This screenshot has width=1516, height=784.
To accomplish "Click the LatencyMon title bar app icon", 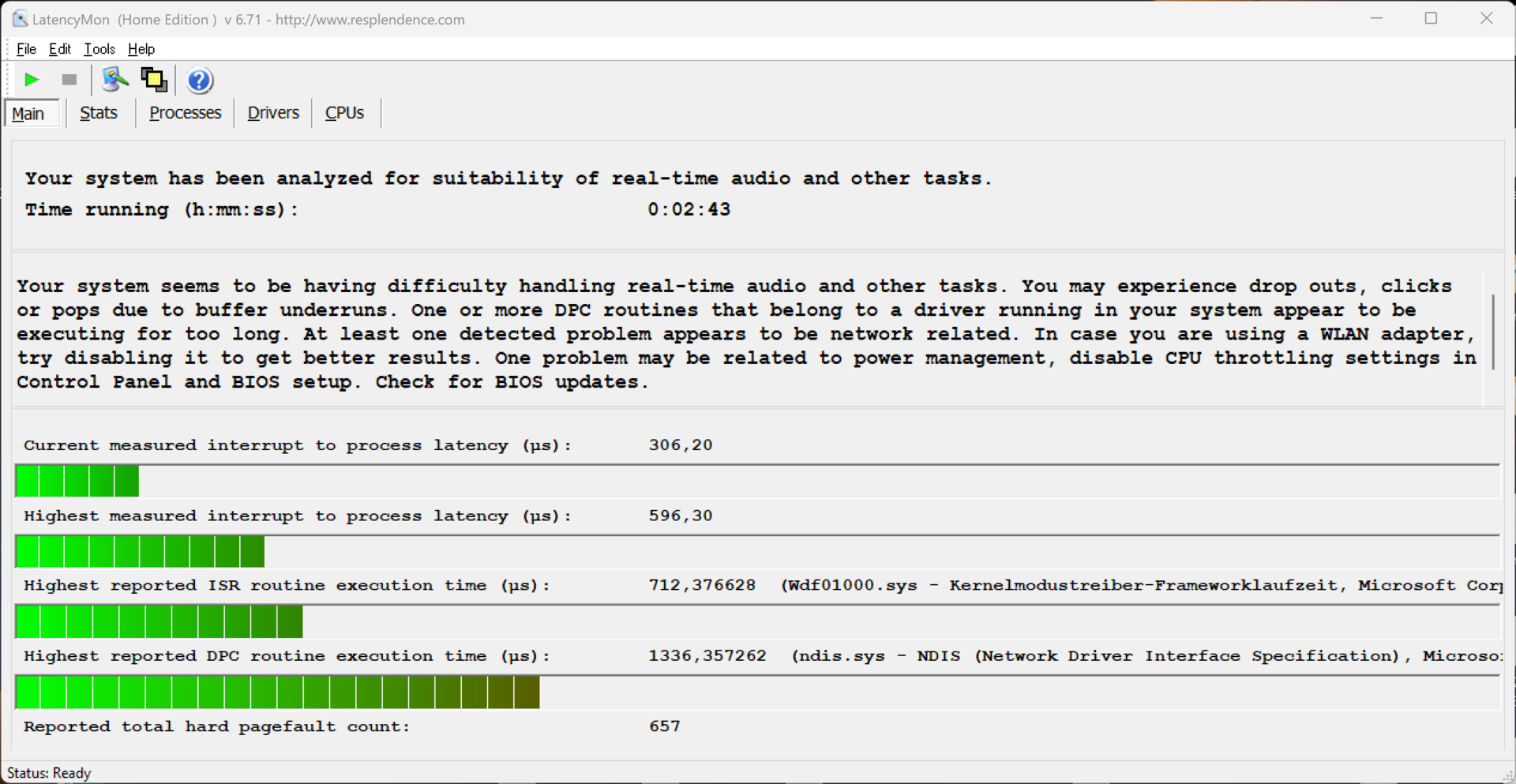I will [x=20, y=19].
